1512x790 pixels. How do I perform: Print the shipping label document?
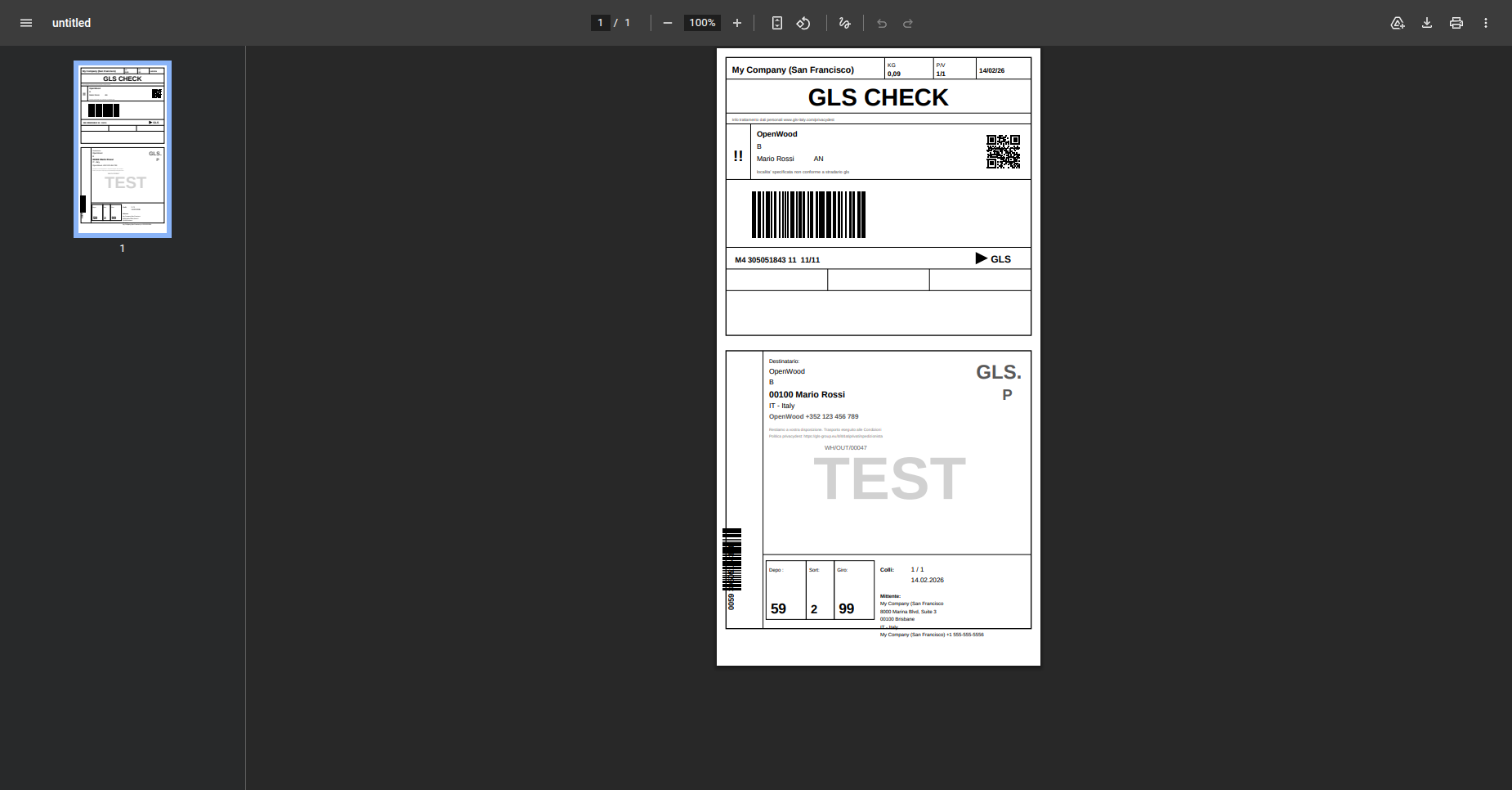pos(1456,23)
